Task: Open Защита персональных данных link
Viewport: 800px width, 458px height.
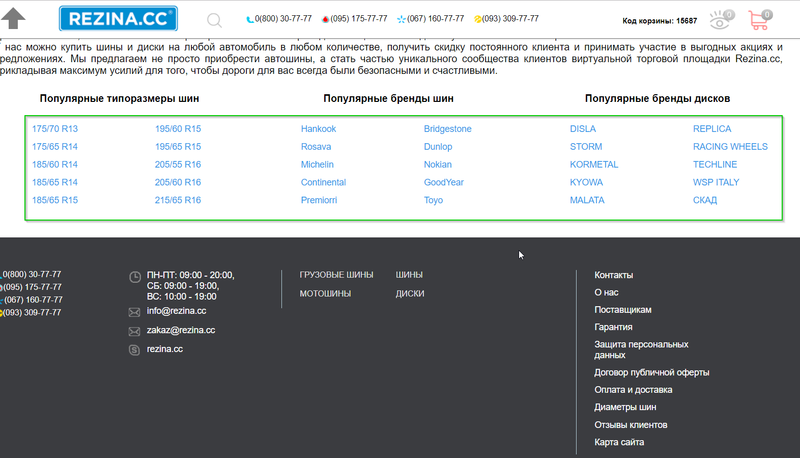Action: 641,350
